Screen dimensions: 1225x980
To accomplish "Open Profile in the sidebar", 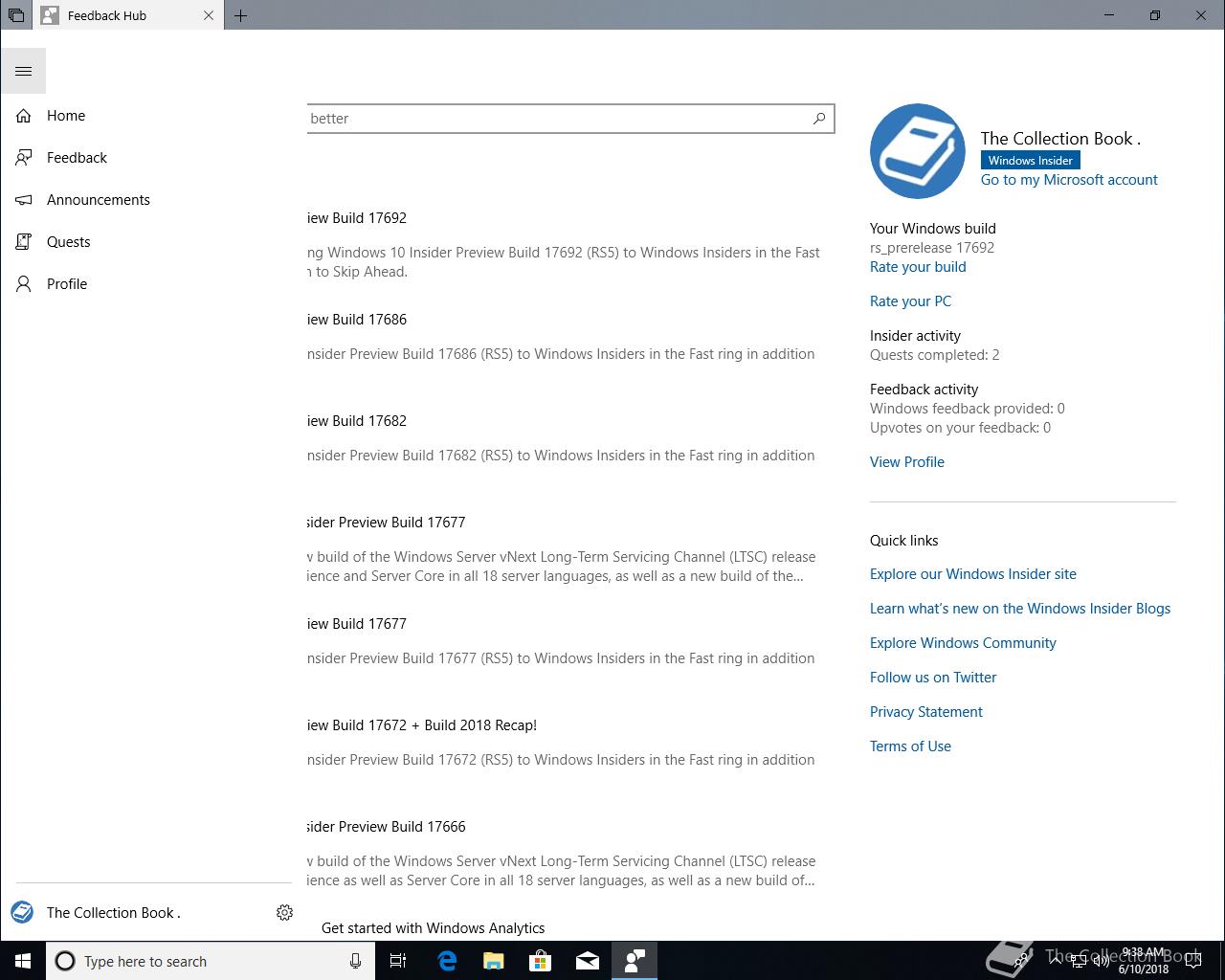I will 153,284.
